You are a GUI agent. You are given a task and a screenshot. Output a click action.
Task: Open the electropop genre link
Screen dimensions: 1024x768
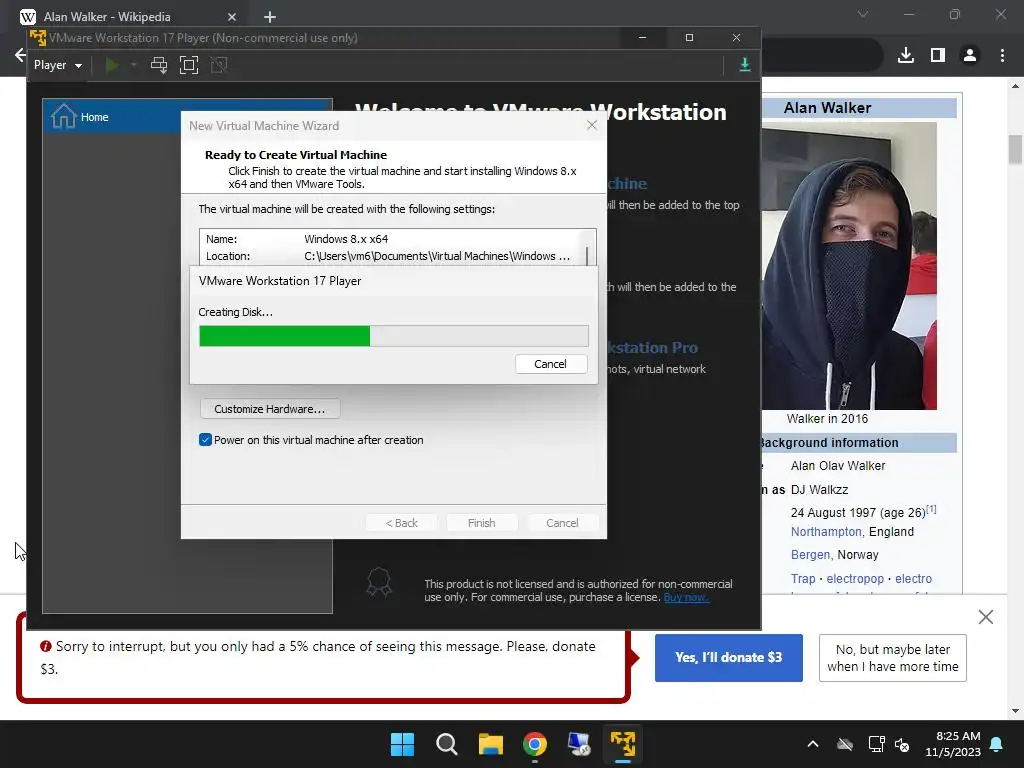[855, 579]
